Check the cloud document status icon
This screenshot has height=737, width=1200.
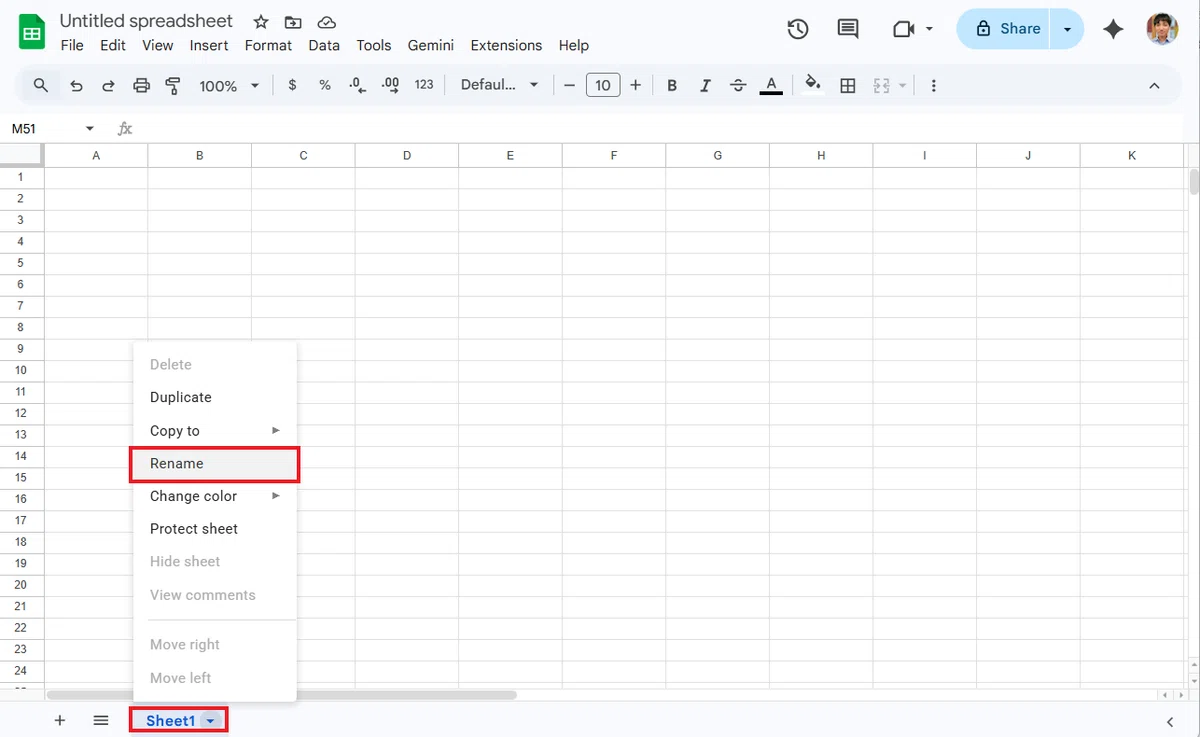(326, 22)
